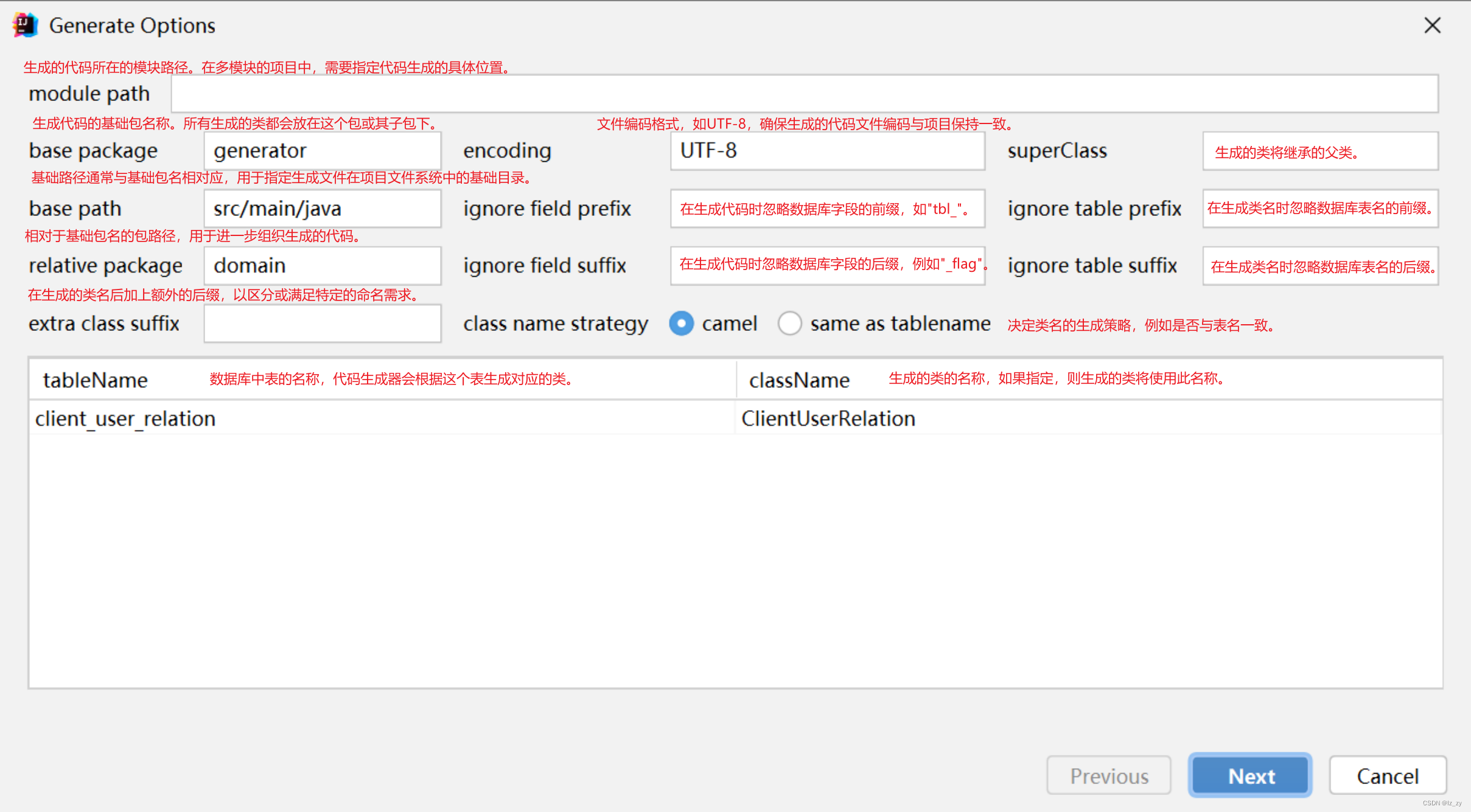The height and width of the screenshot is (812, 1471).
Task: Close the Generate Options dialog
Action: coord(1433,25)
